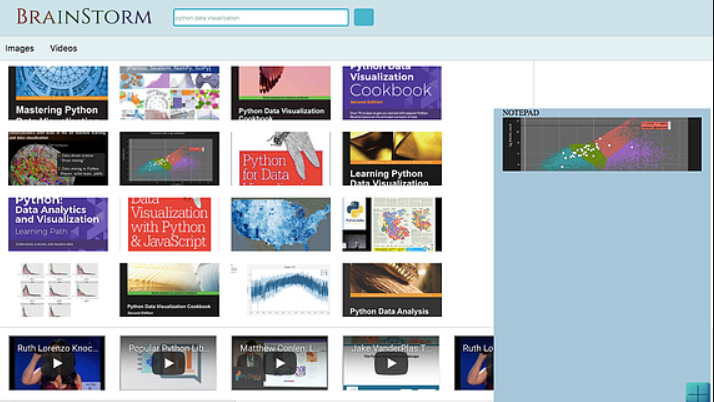The image size is (714, 402).
Task: Click the BrainStorm logo
Action: pyautogui.click(x=84, y=17)
